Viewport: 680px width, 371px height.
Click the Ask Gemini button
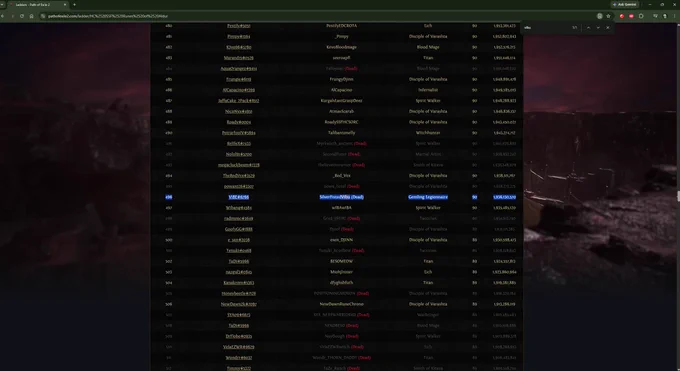pyautogui.click(x=625, y=4)
